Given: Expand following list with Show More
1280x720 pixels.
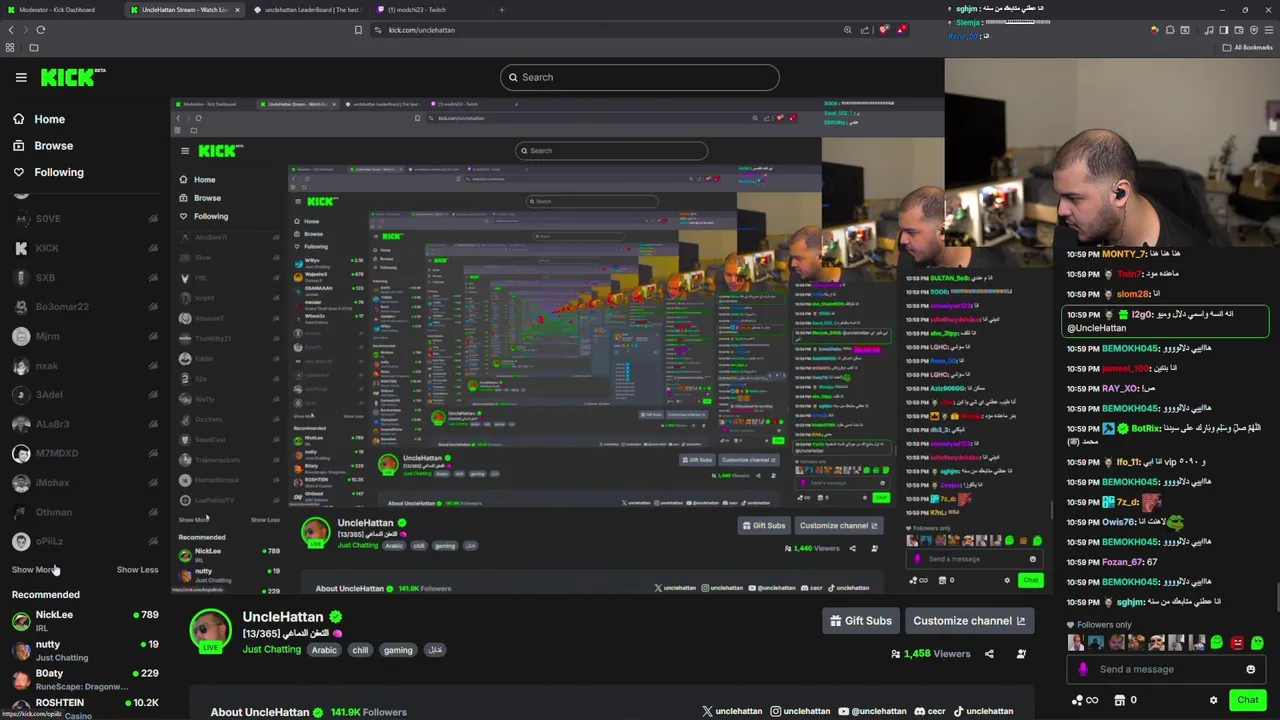Looking at the screenshot, I should coord(33,570).
